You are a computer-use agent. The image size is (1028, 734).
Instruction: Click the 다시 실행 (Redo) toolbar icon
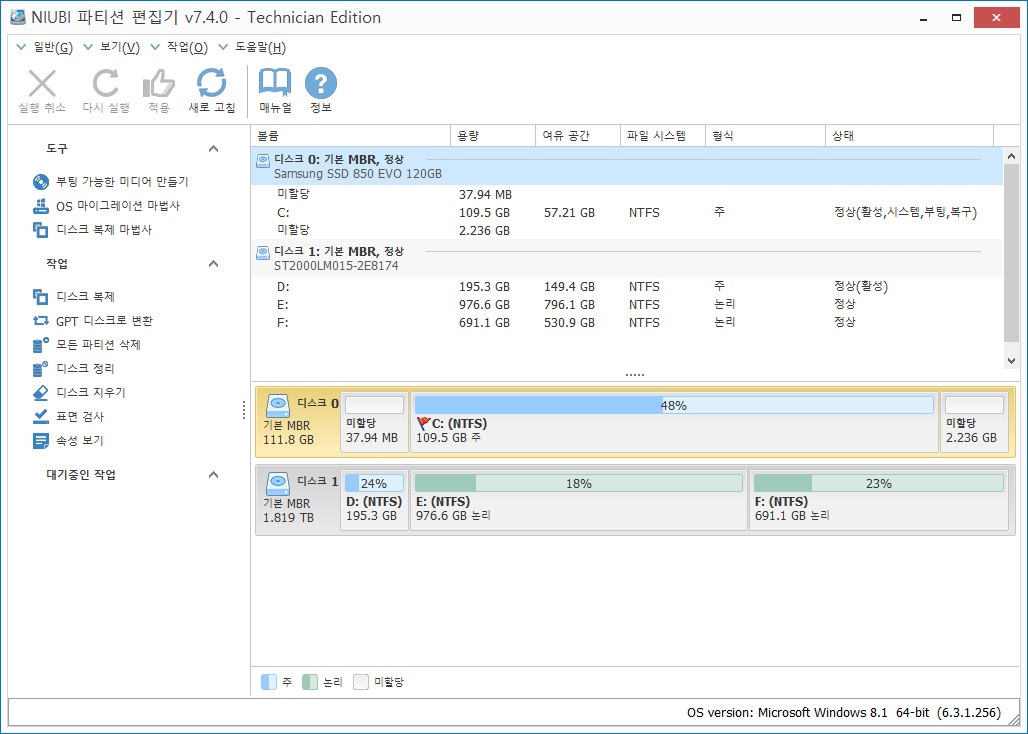(x=106, y=84)
